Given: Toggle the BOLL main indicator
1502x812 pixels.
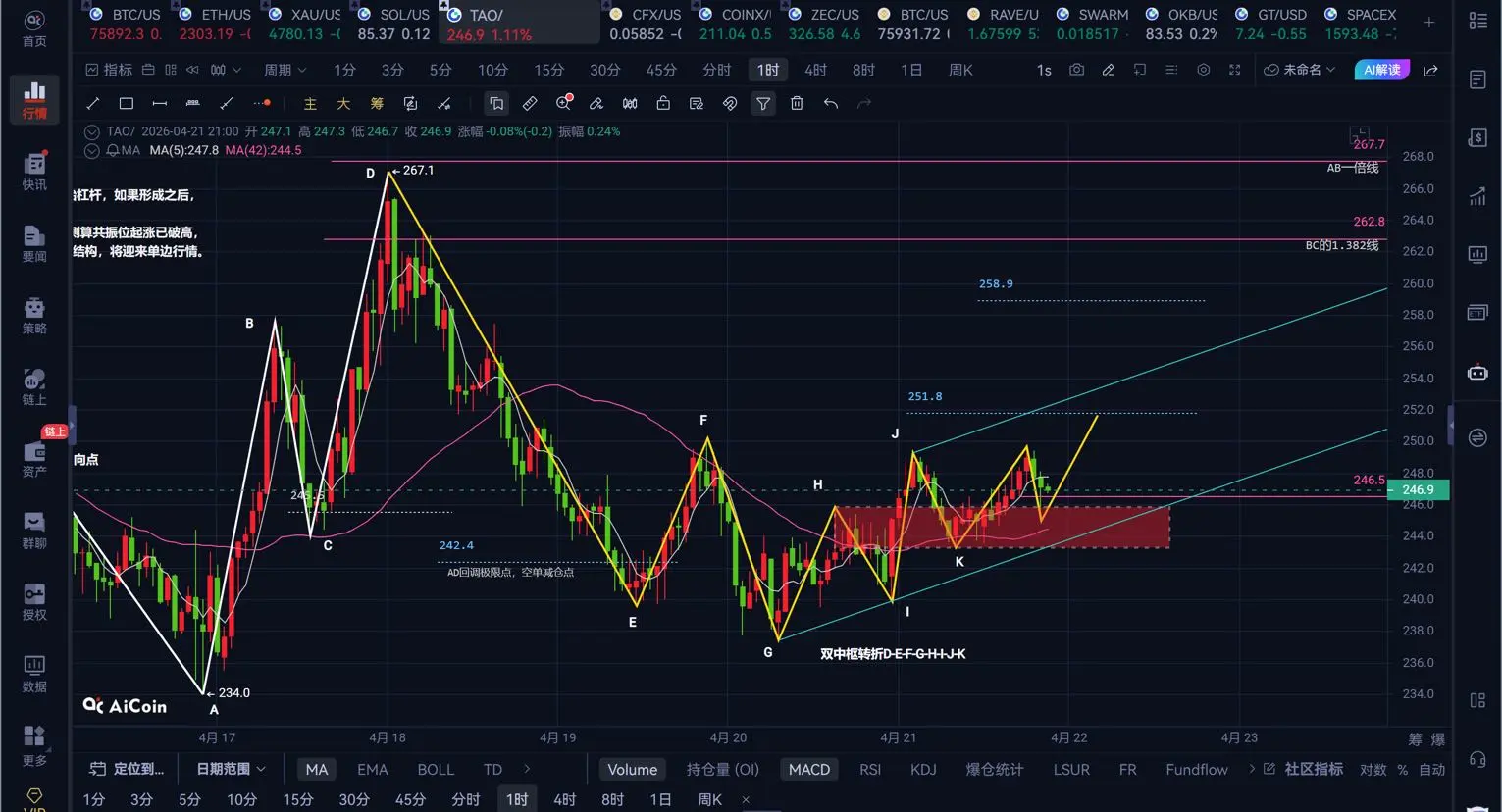Looking at the screenshot, I should (x=436, y=770).
